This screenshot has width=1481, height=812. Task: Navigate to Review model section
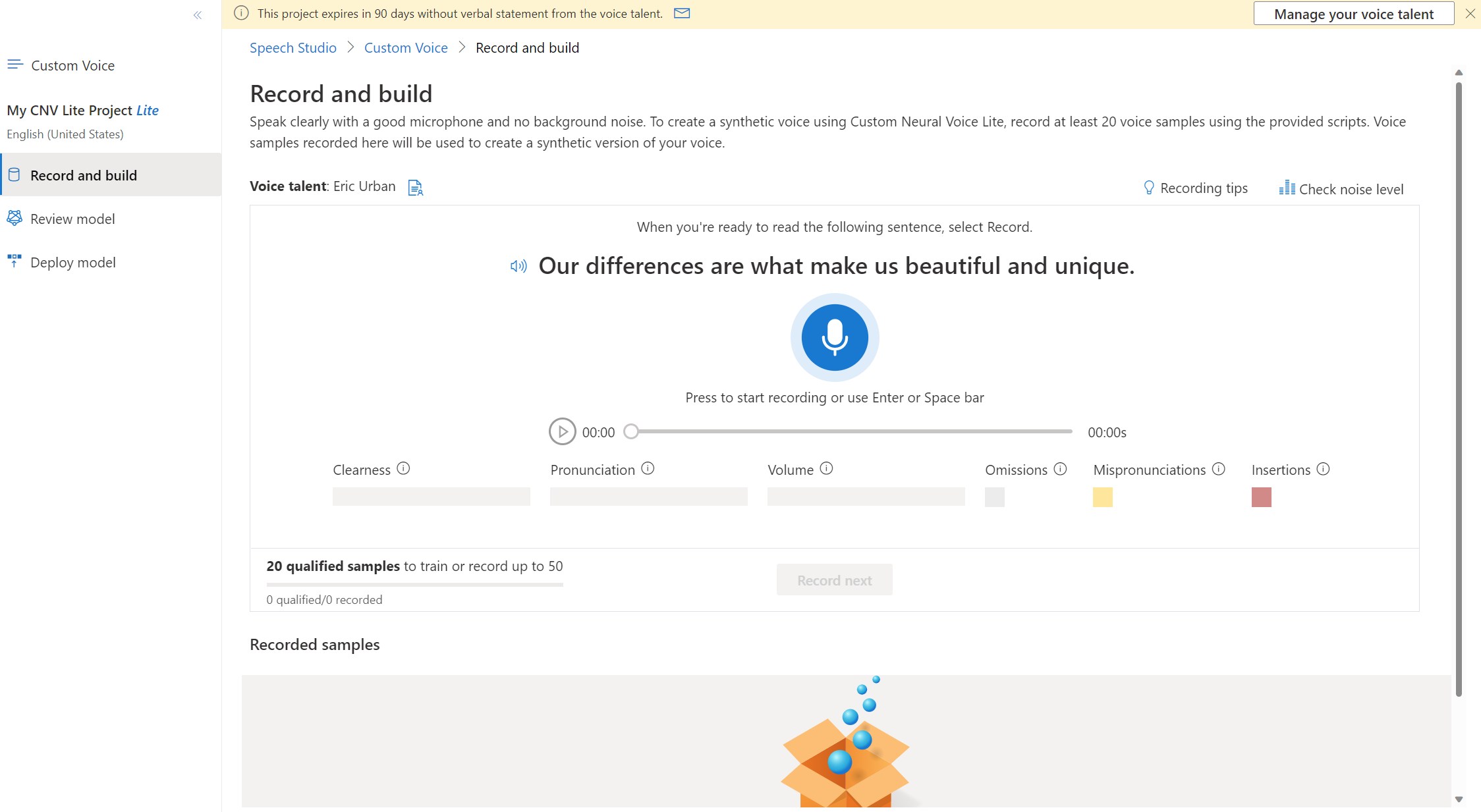[72, 218]
